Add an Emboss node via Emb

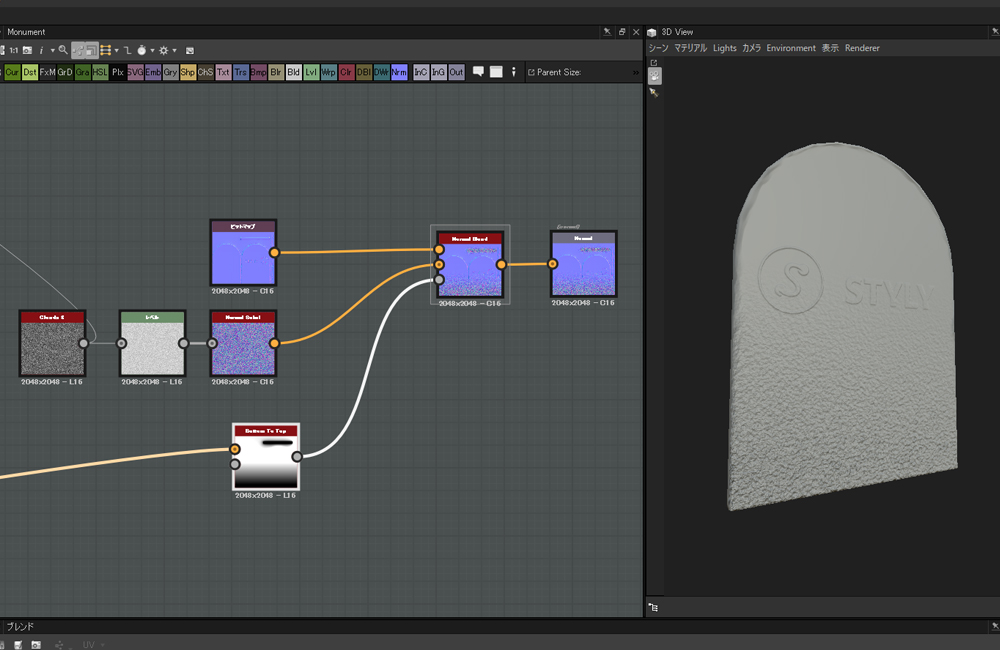[153, 72]
